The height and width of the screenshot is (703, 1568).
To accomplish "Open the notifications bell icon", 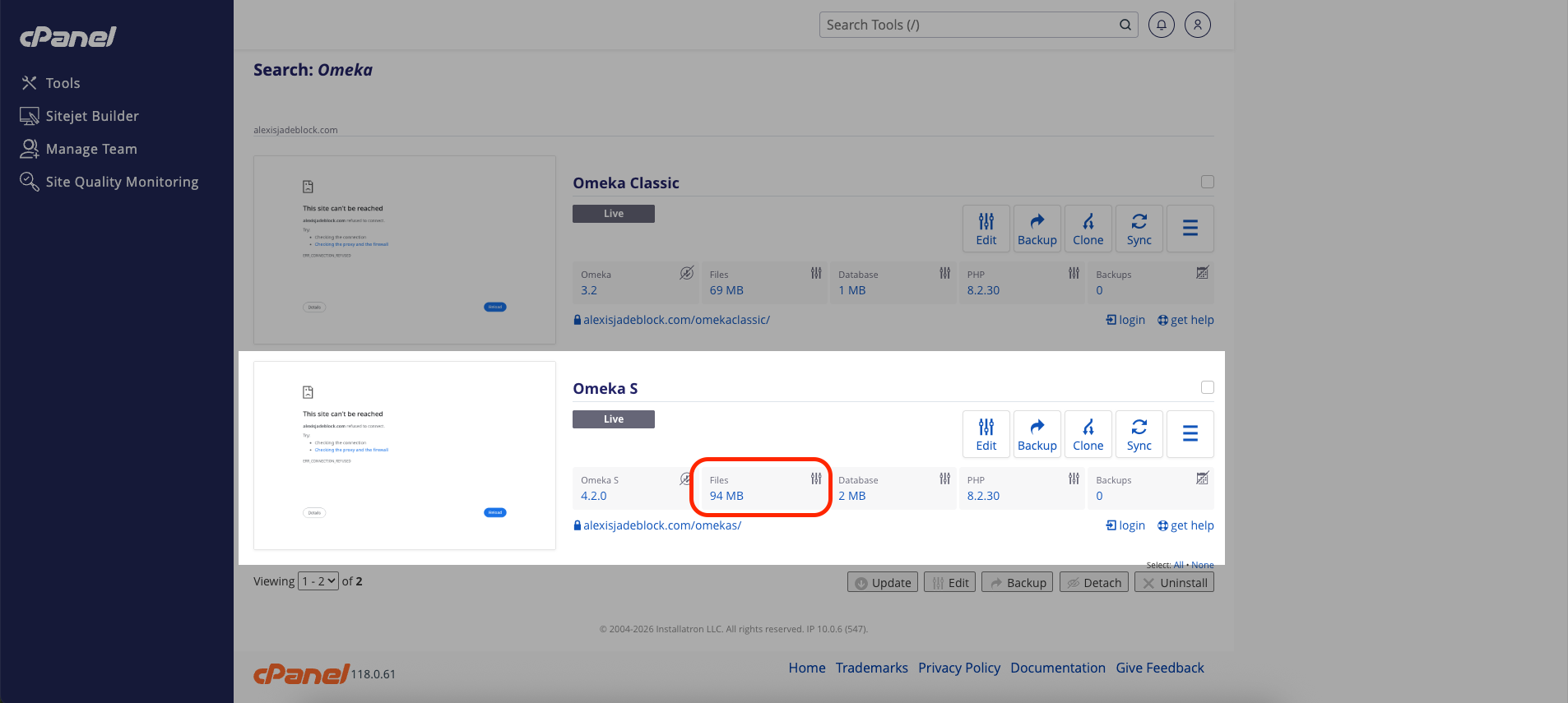I will [x=1162, y=25].
